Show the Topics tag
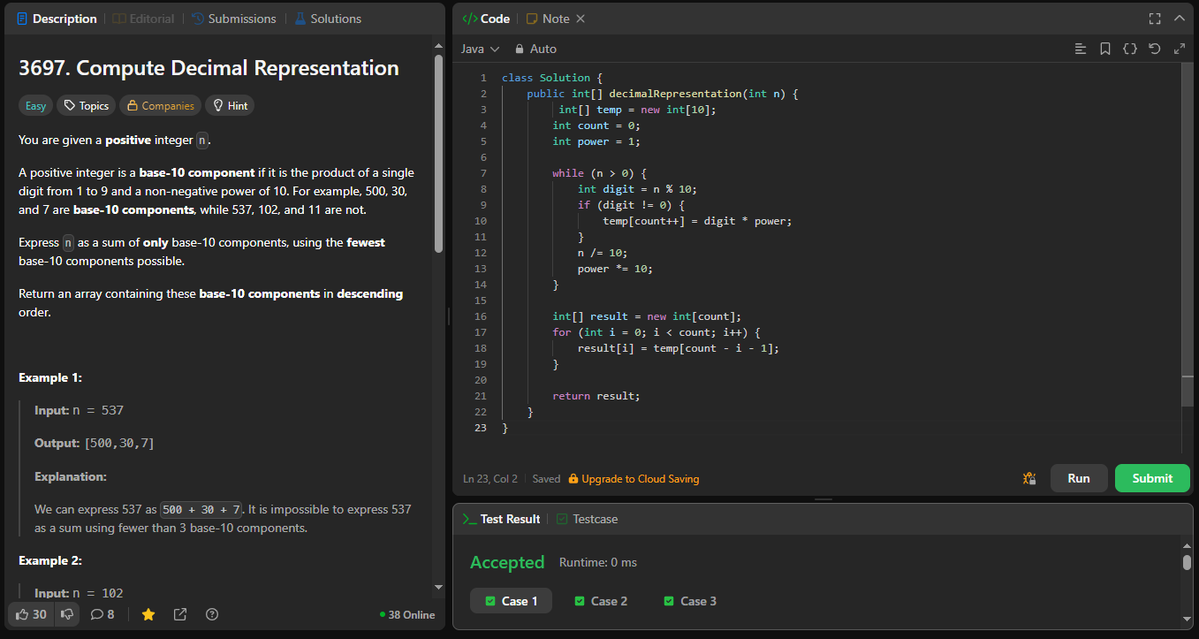Viewport: 1199px width, 639px height. point(86,105)
